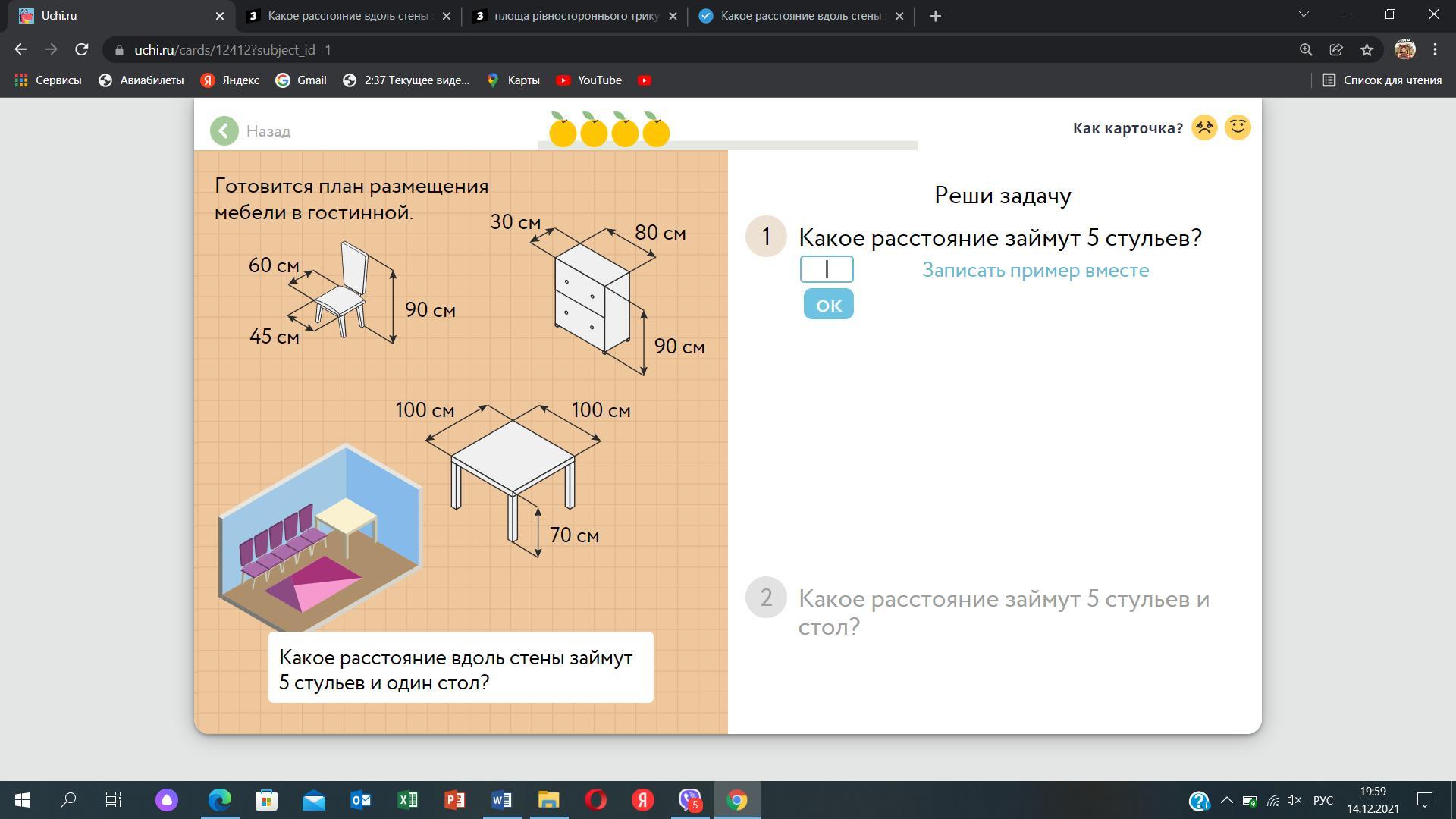Show hidden system tray icons
This screenshot has width=1456, height=819.
tap(1226, 800)
